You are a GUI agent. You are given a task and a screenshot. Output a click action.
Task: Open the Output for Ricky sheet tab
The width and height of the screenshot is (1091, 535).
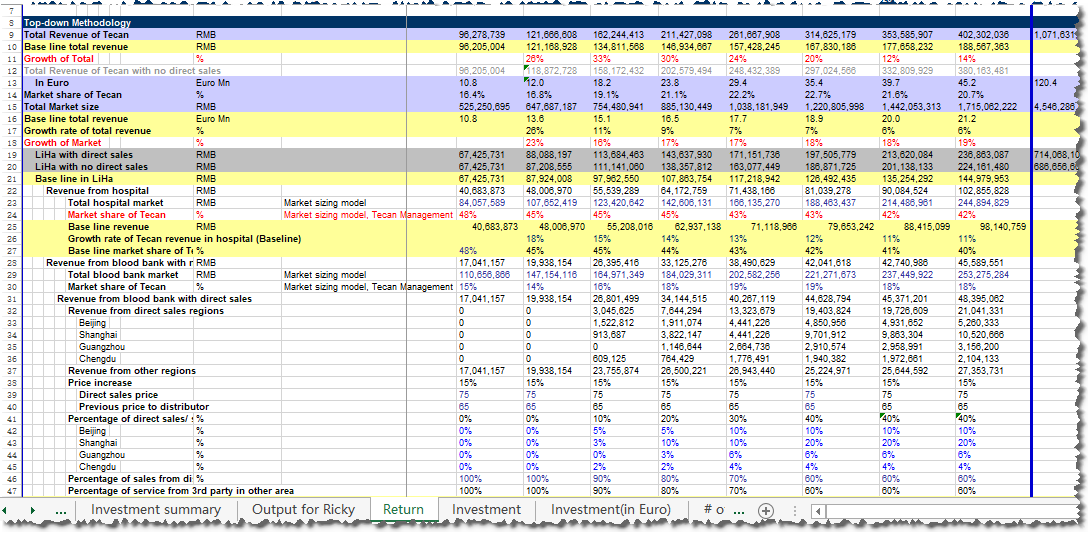[x=303, y=510]
